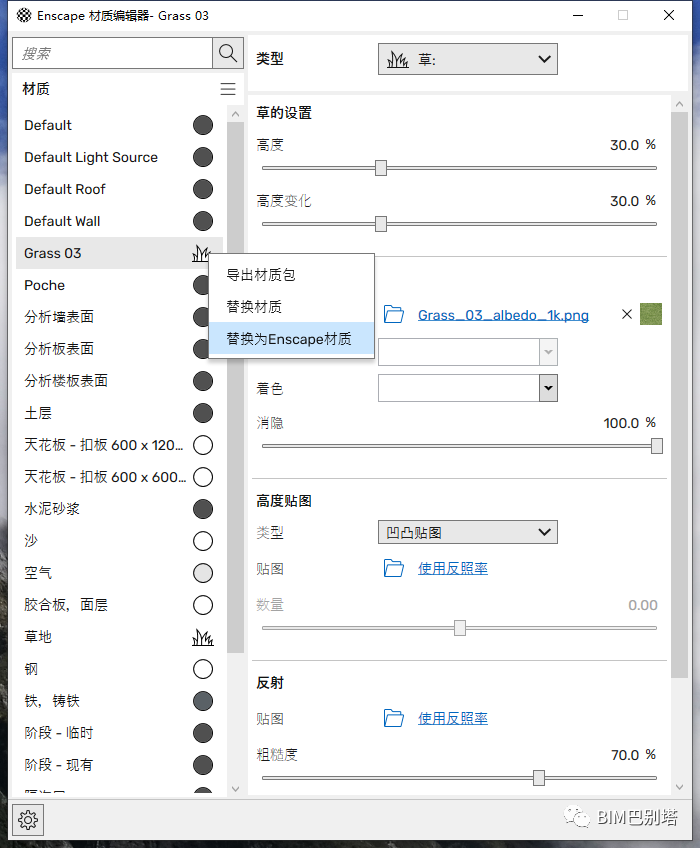Image resolution: width=700 pixels, height=848 pixels.
Task: Click the 数量 slider handle
Action: click(x=460, y=628)
